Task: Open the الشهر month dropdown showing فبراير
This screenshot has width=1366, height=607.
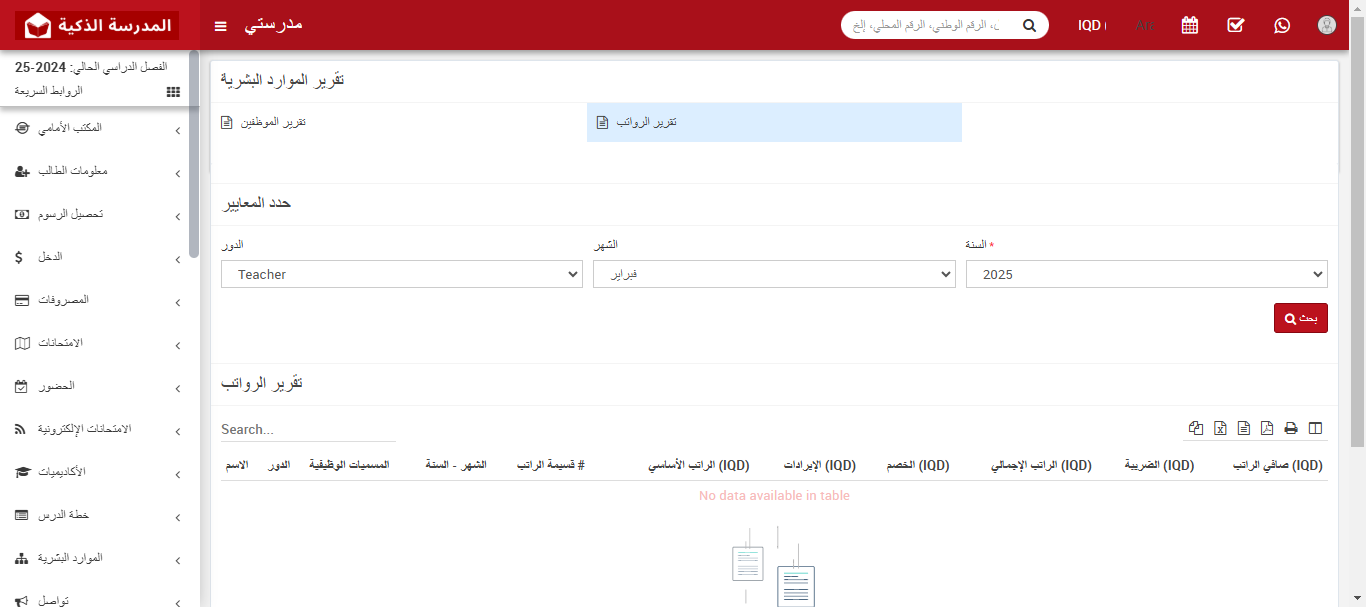Action: click(x=774, y=273)
